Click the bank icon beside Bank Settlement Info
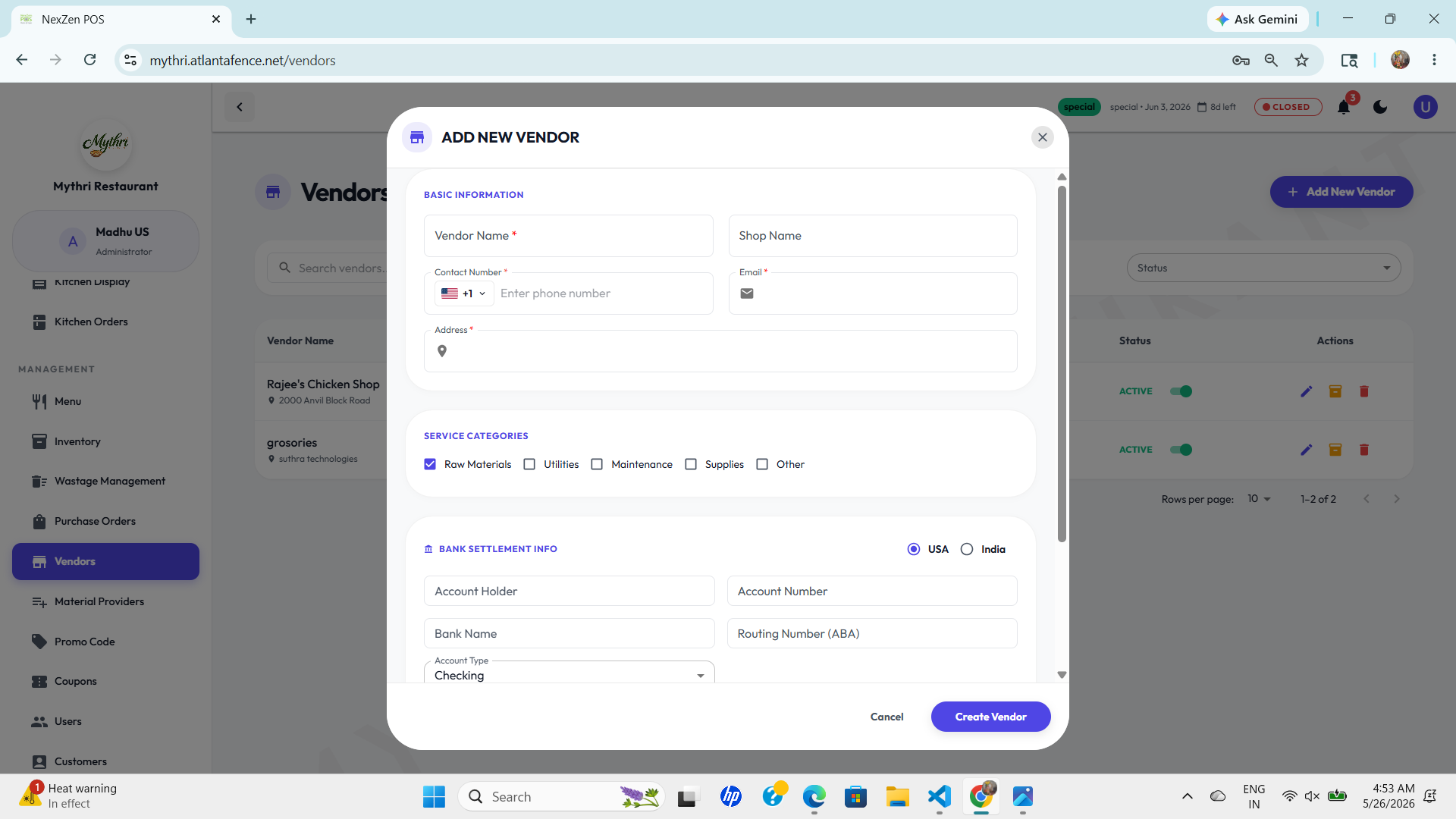This screenshot has height=819, width=1456. click(428, 549)
